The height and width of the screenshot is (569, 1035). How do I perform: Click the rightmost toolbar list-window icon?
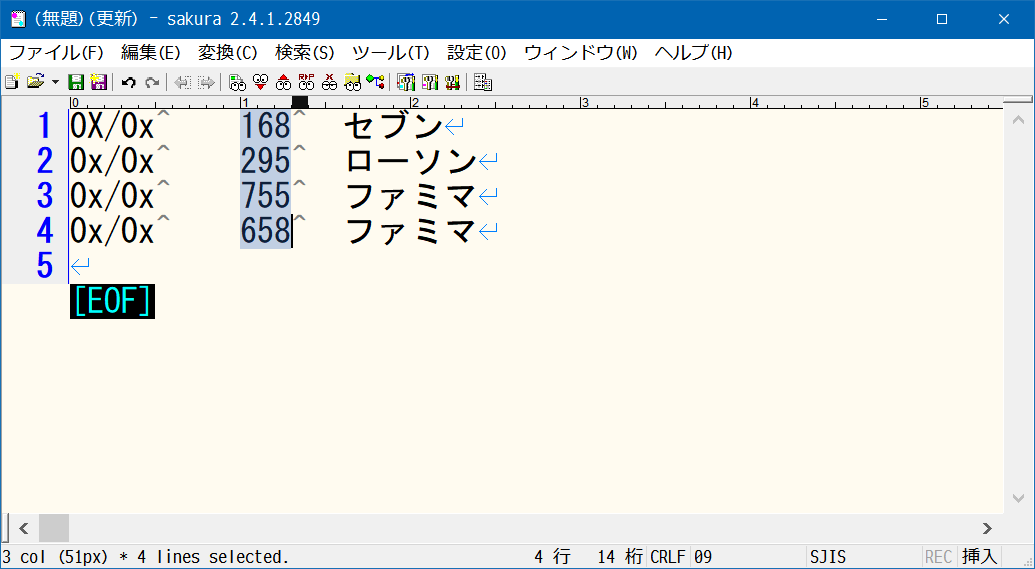tap(483, 82)
